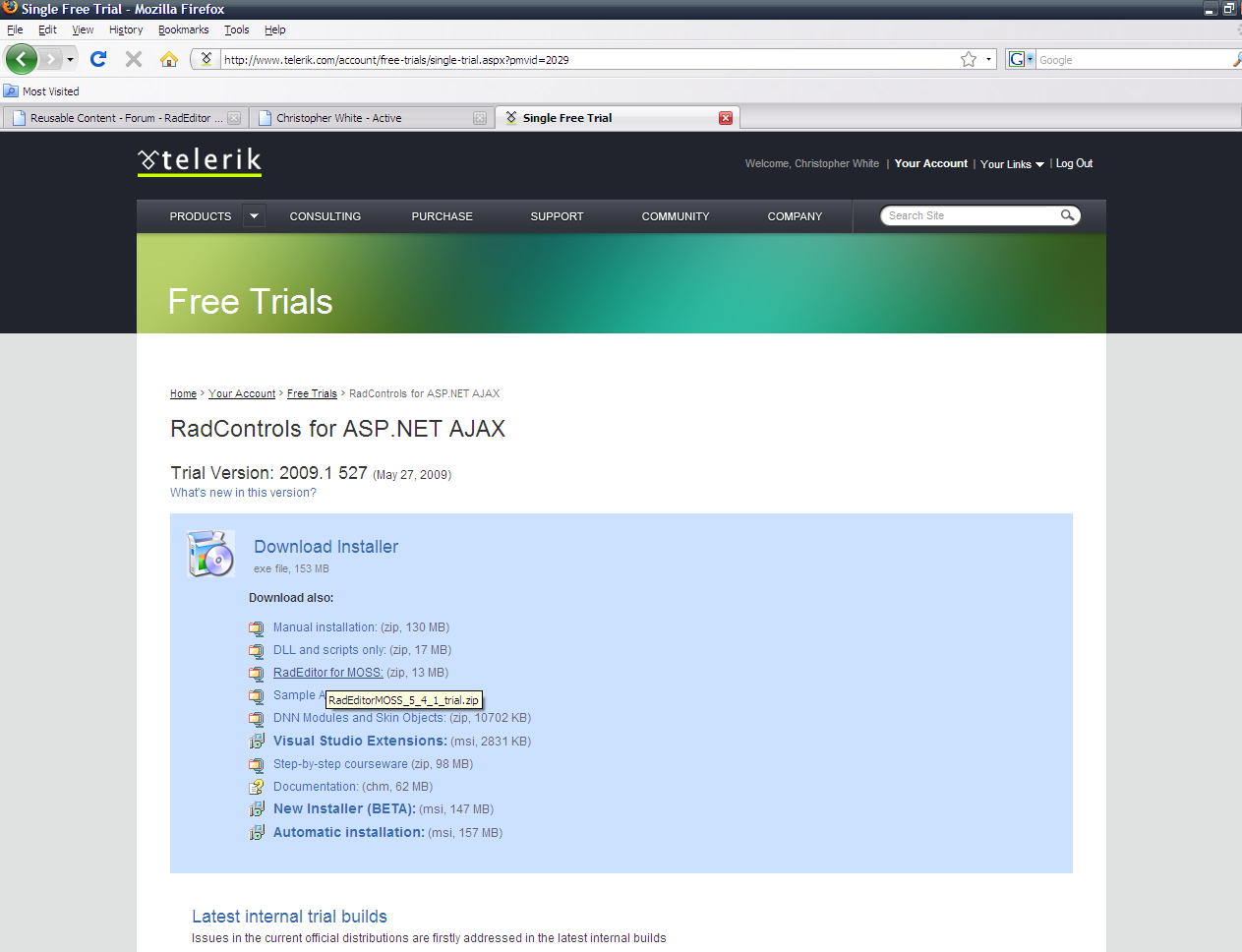Click the Visual Studio Extensions link
The width and height of the screenshot is (1242, 952).
[360, 742]
